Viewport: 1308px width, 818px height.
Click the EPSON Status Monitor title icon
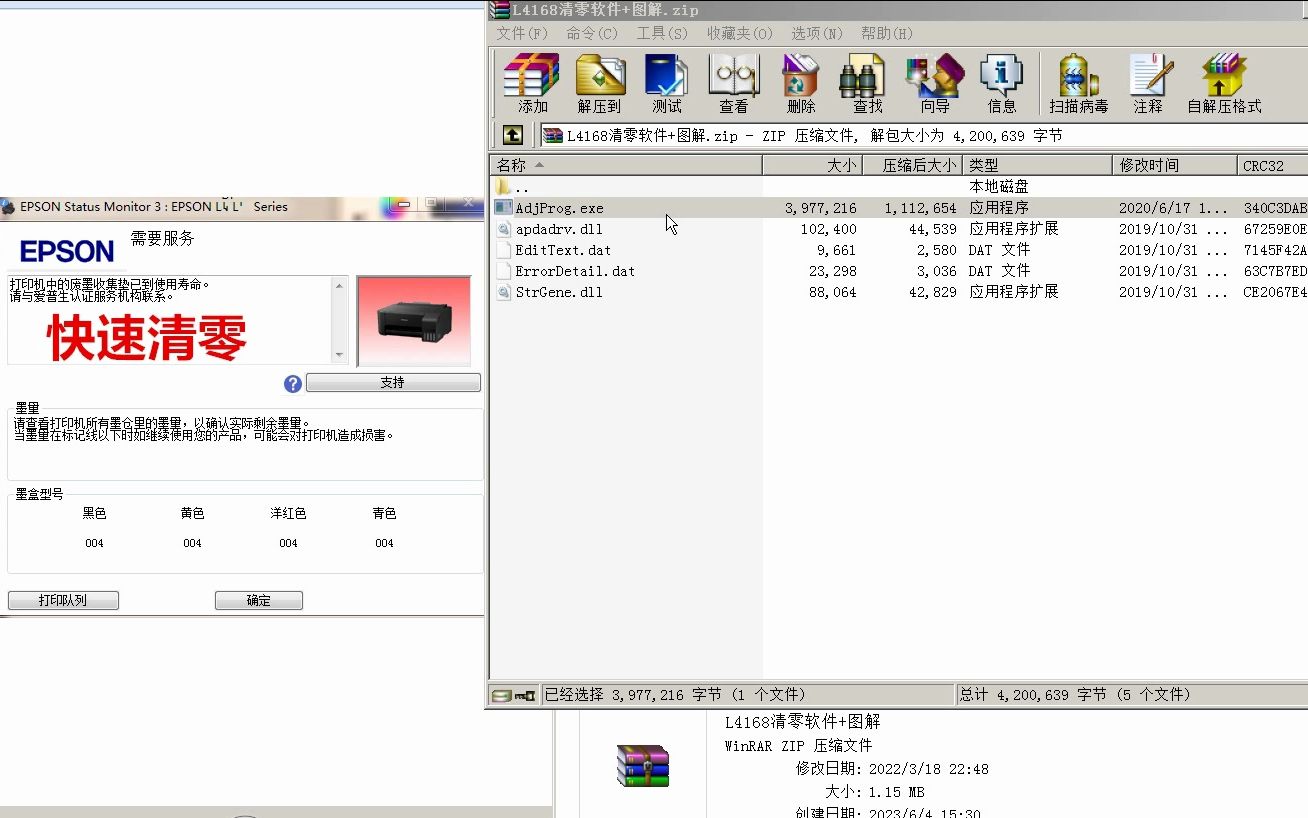tap(10, 207)
